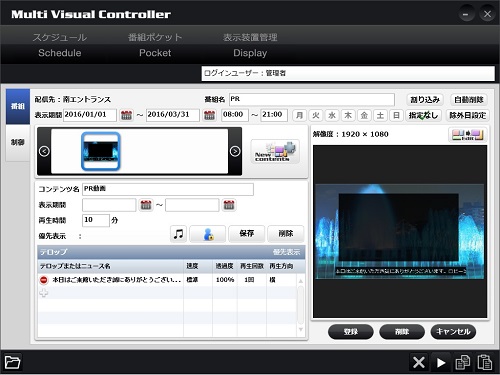500x375 pixels.
Task: Click the 絞り込み filter button
Action: tap(425, 99)
